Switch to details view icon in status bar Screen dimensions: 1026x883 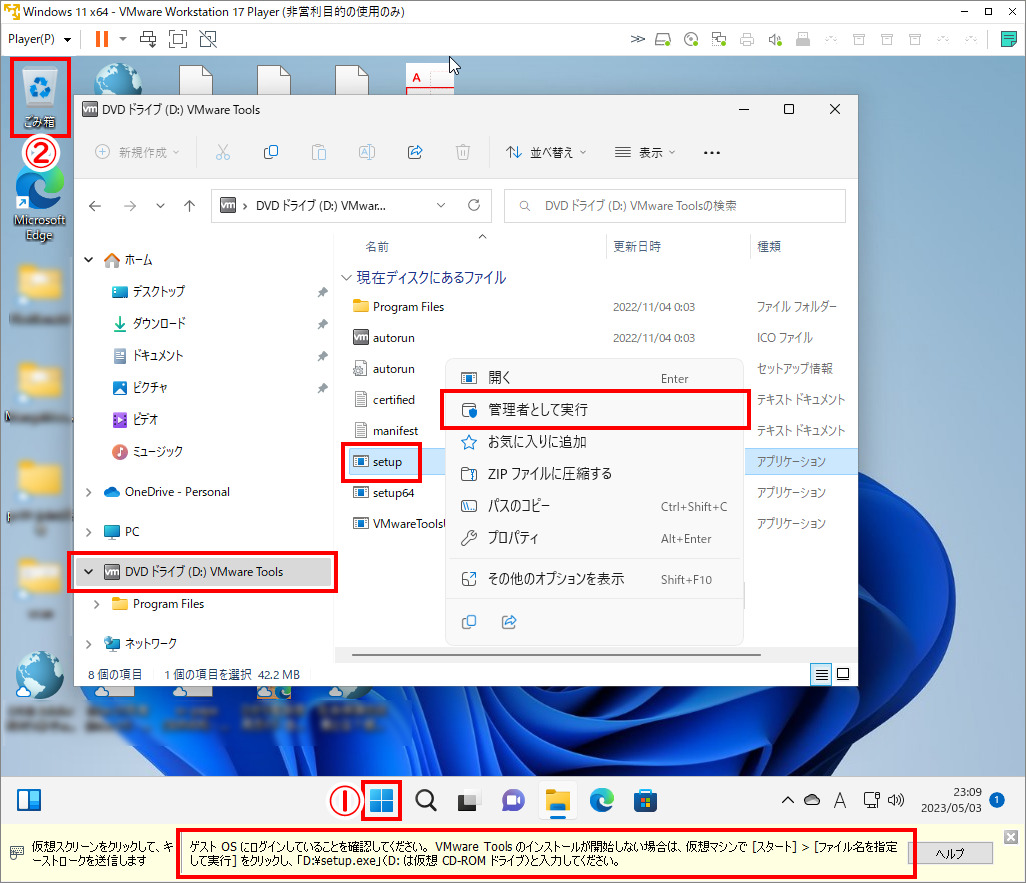click(822, 674)
